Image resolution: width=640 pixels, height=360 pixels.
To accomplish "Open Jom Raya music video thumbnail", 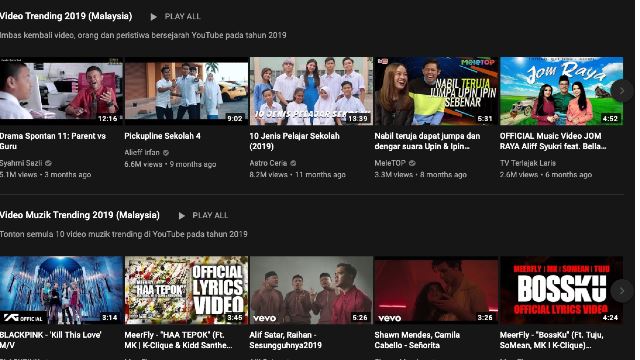I will (x=562, y=91).
